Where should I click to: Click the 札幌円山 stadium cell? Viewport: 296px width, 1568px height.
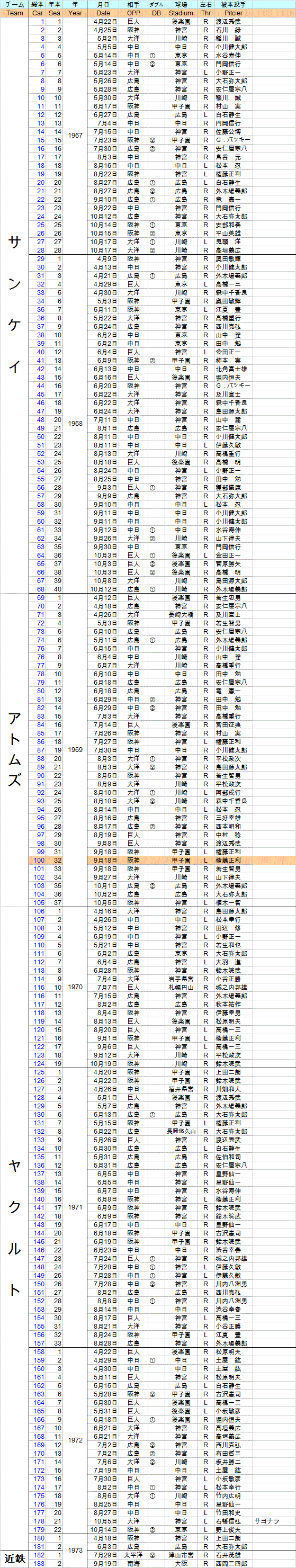181,987
